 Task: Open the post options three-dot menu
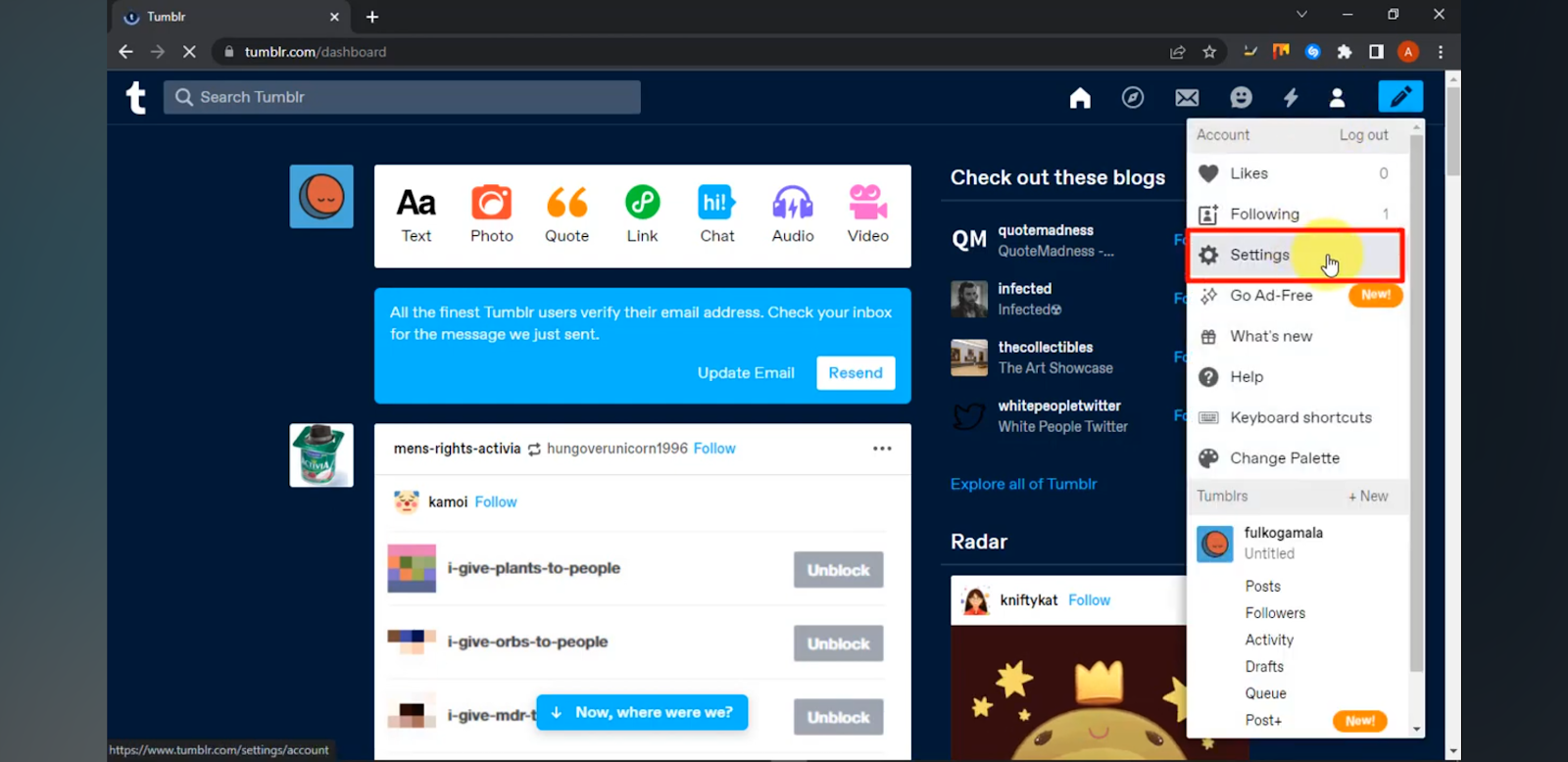[x=882, y=448]
